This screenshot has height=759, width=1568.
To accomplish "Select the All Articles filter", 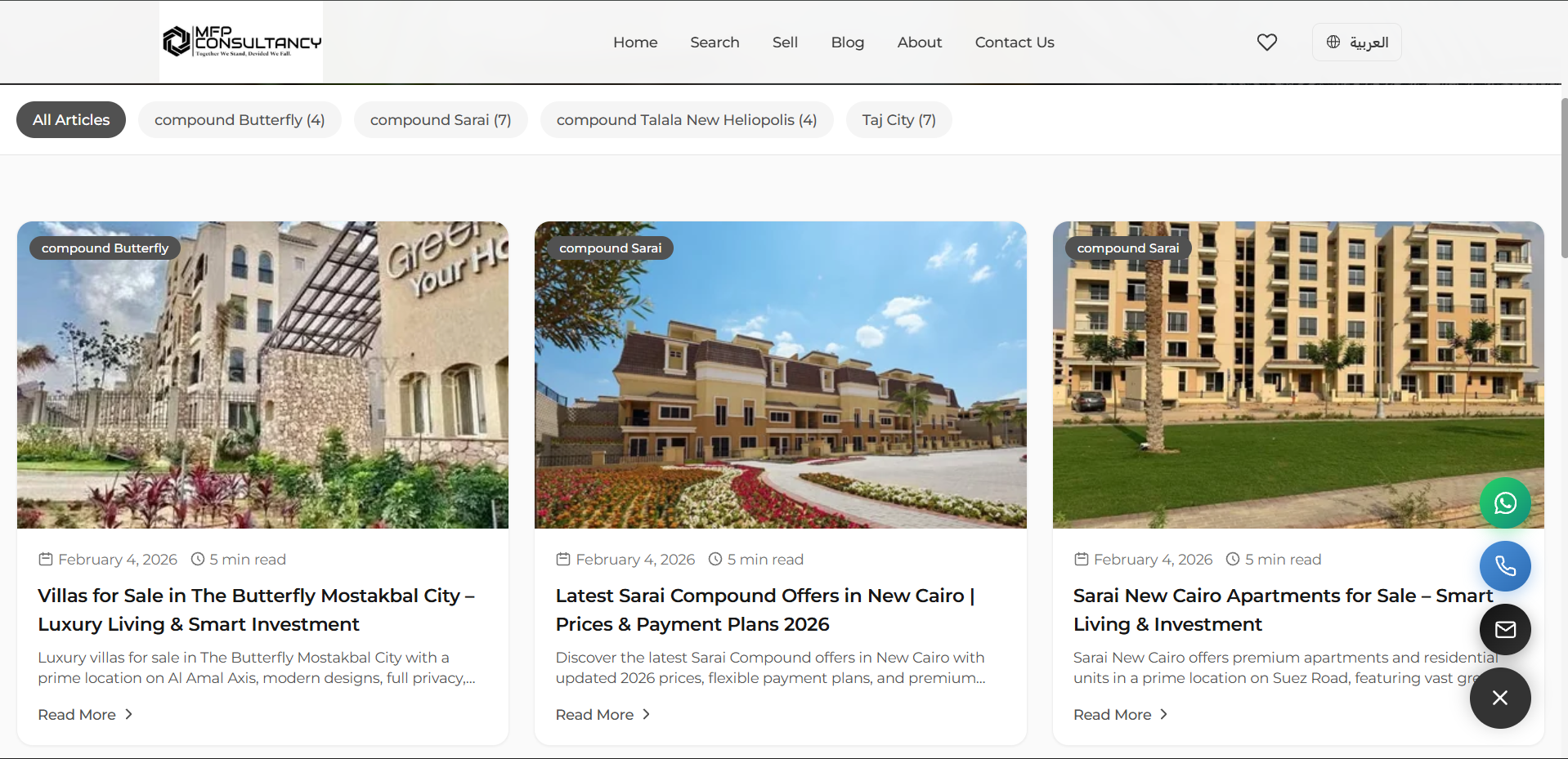I will pos(70,119).
